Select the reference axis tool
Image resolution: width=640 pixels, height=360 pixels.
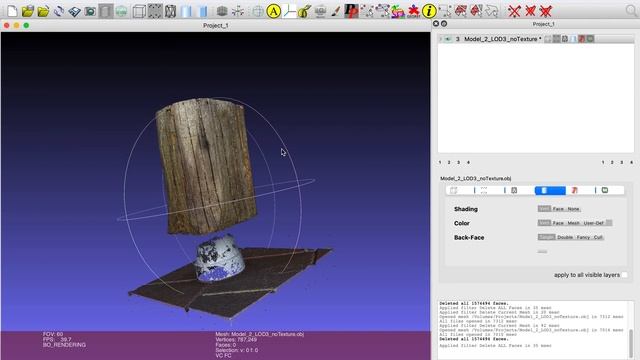(x=289, y=11)
